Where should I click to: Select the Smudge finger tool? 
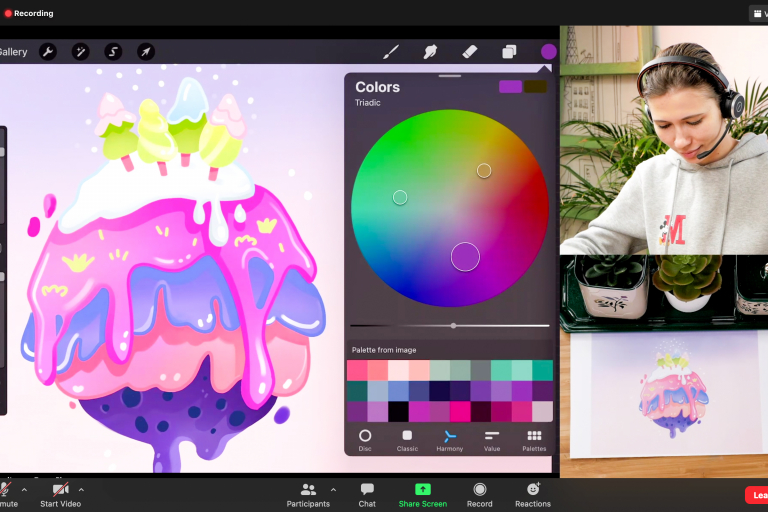pos(430,51)
